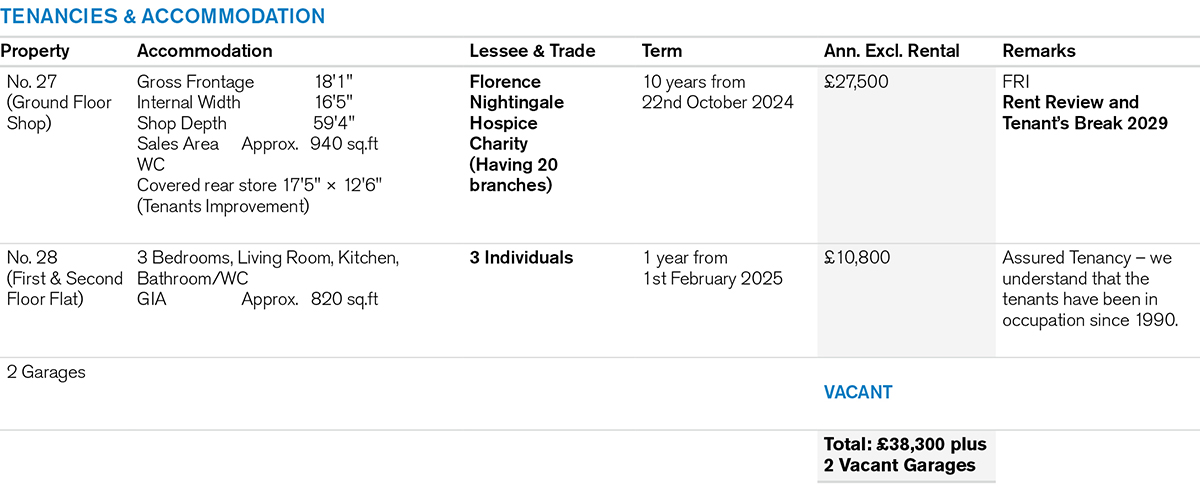Screen dimensions: 1200x494
Task: Click the Remarks column header
Action: tap(1039, 51)
